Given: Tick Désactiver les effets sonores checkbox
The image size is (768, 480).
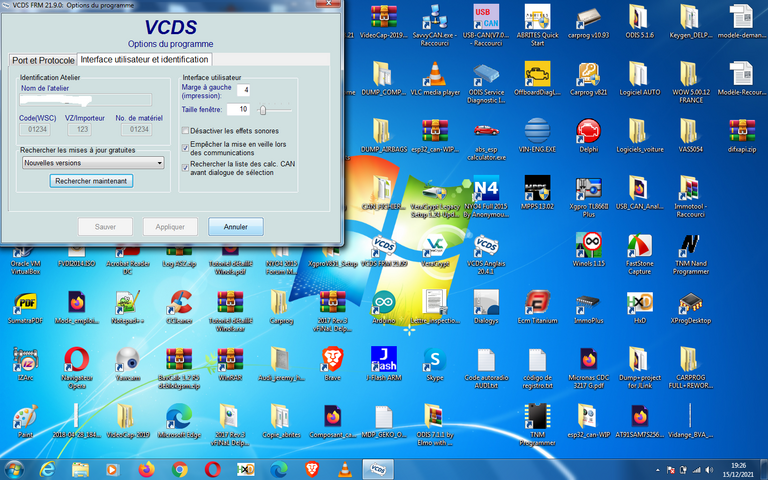Looking at the screenshot, I should tap(185, 131).
